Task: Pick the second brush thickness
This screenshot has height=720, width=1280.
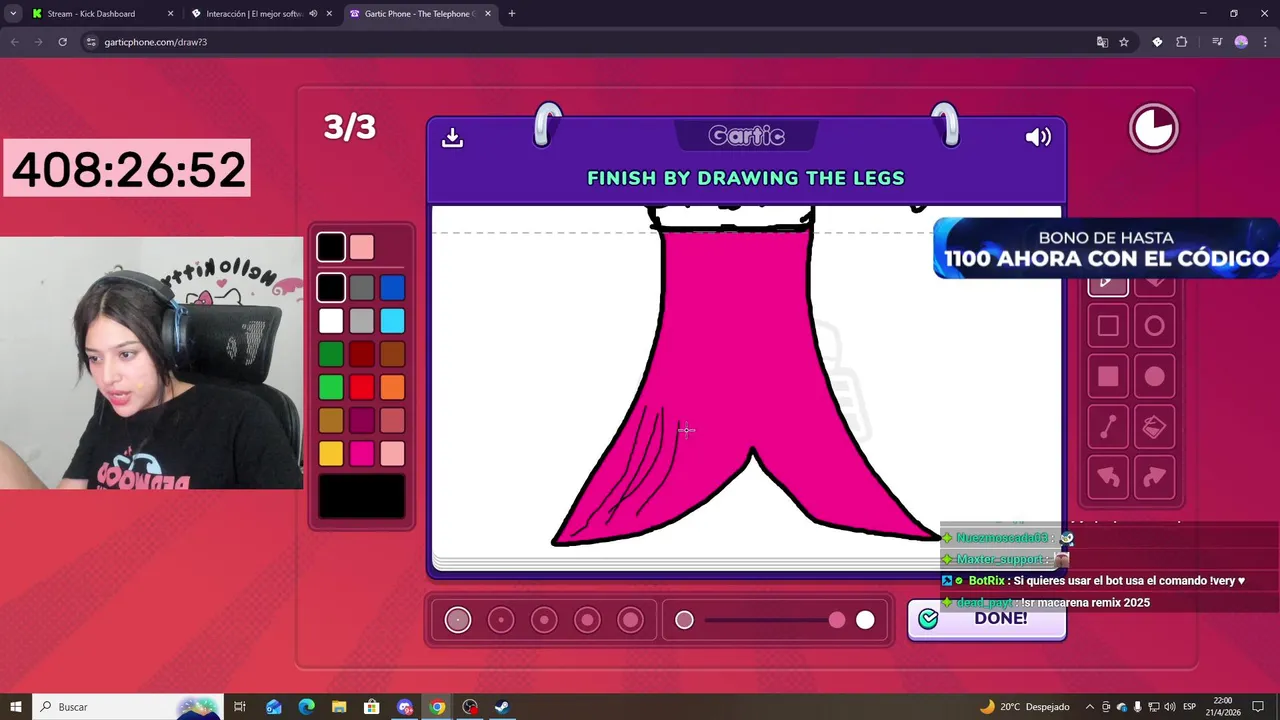Action: (501, 620)
